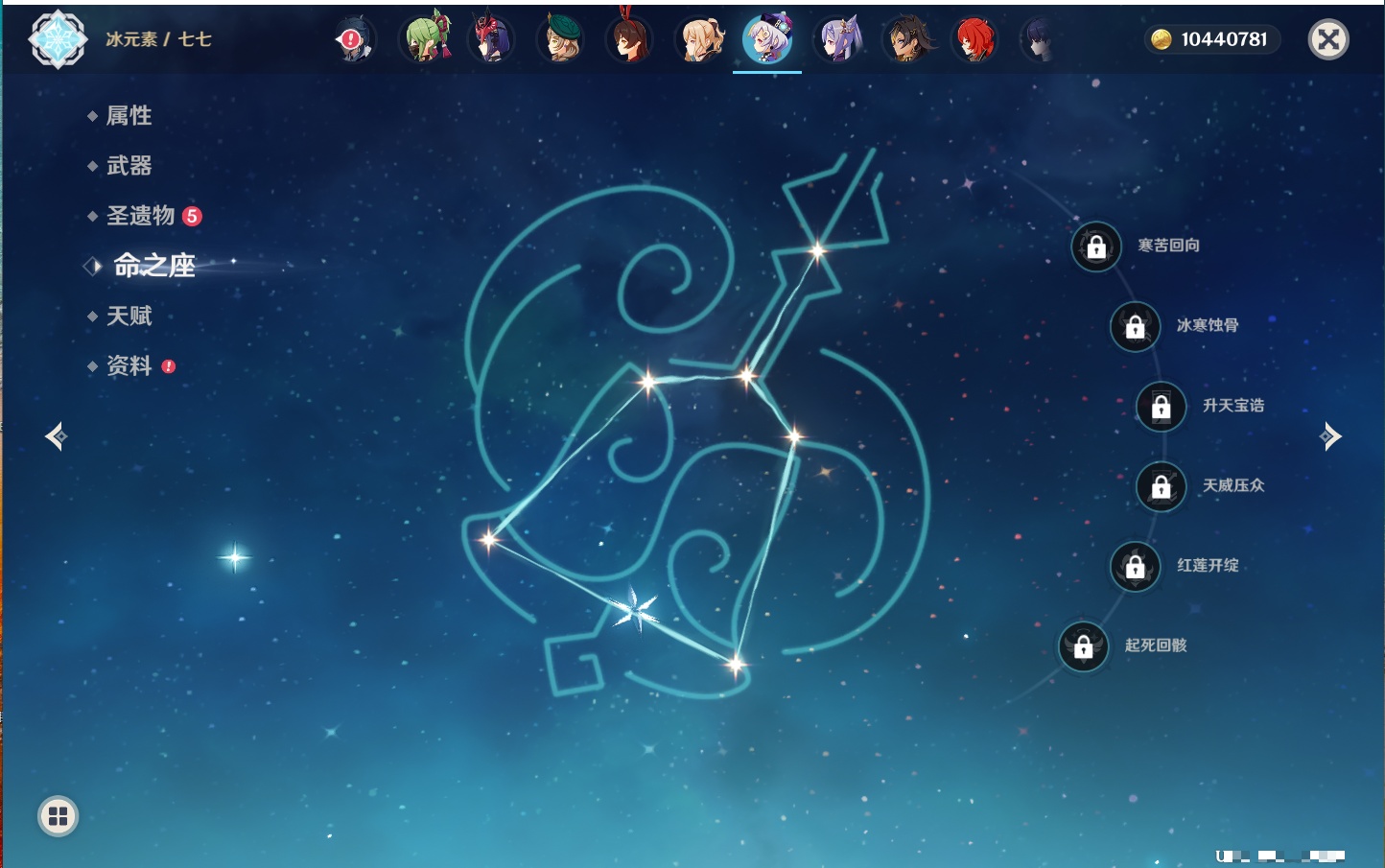Switch to the lilac twin-bun haired avatar
This screenshot has height=868, width=1385.
click(839, 39)
